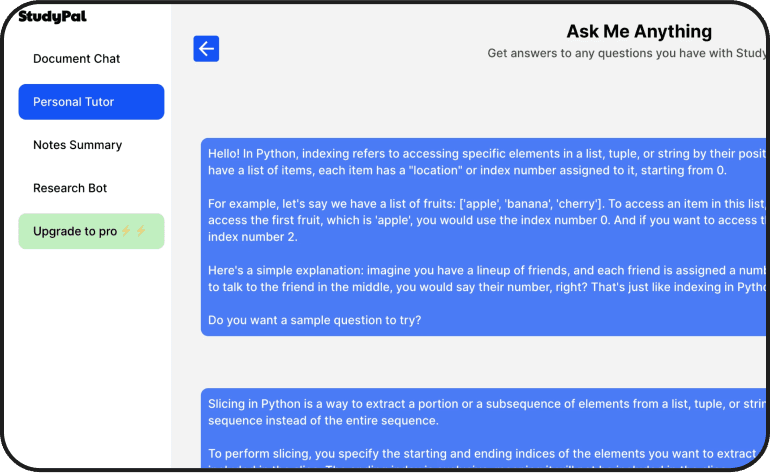Image resolution: width=770 pixels, height=473 pixels.
Task: Click the Ask Me Anything heading
Action: pos(639,31)
